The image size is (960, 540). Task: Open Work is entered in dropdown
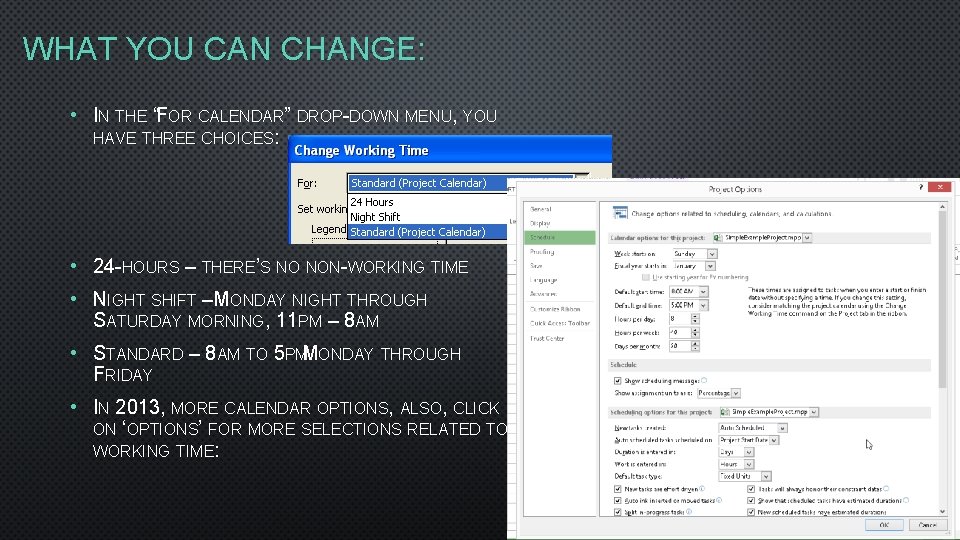[748, 464]
